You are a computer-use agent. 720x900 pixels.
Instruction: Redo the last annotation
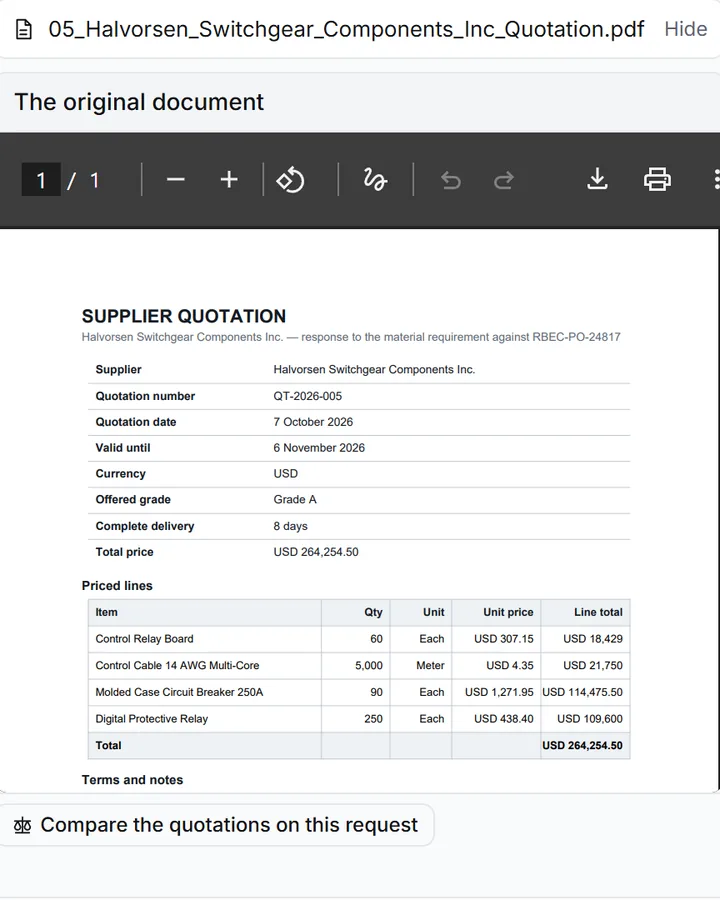504,180
